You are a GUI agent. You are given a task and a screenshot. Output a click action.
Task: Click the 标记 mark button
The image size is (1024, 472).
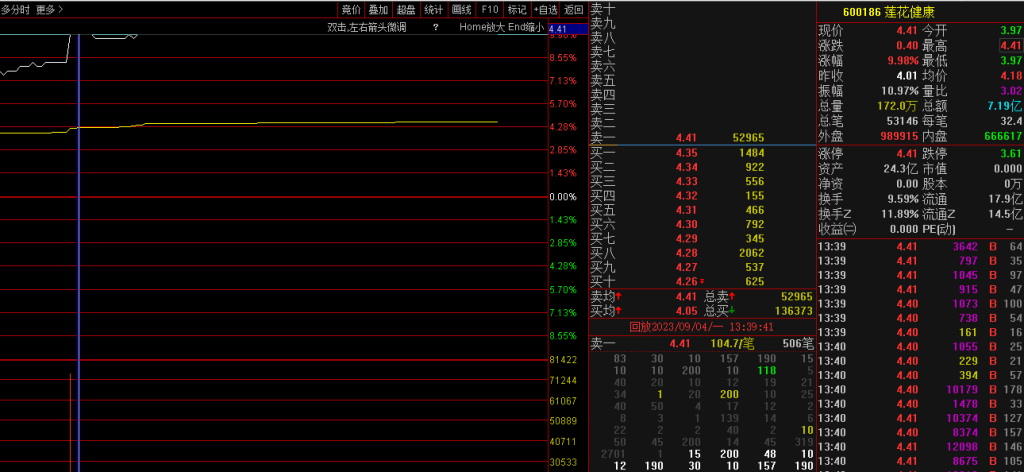click(x=516, y=9)
